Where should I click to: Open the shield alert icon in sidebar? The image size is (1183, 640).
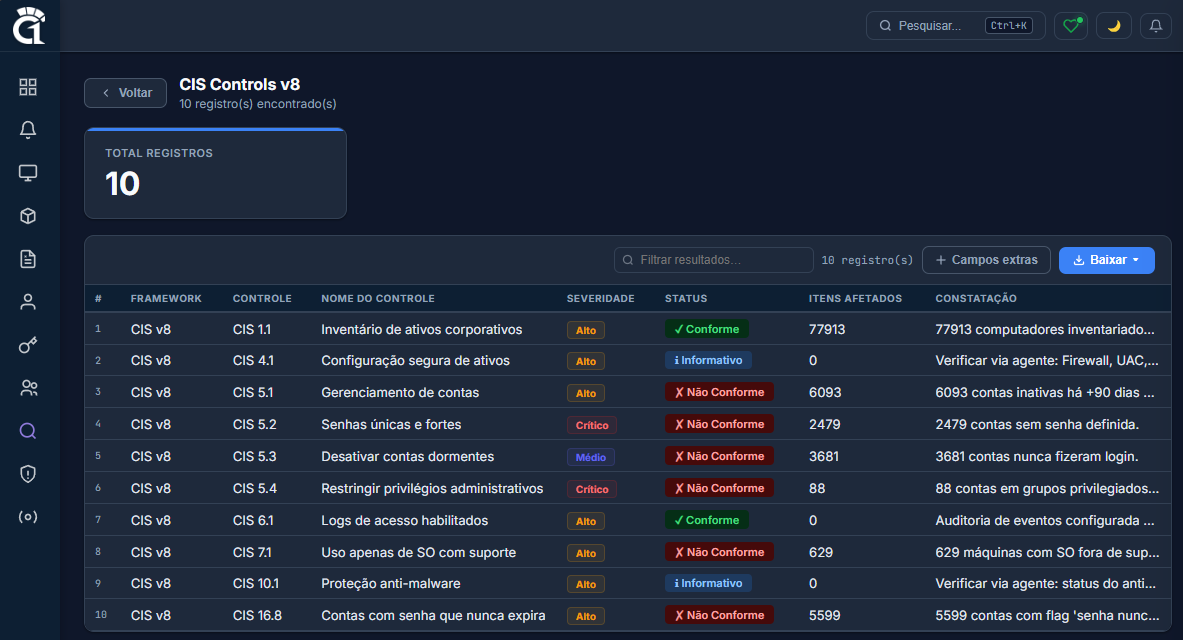tap(28, 474)
